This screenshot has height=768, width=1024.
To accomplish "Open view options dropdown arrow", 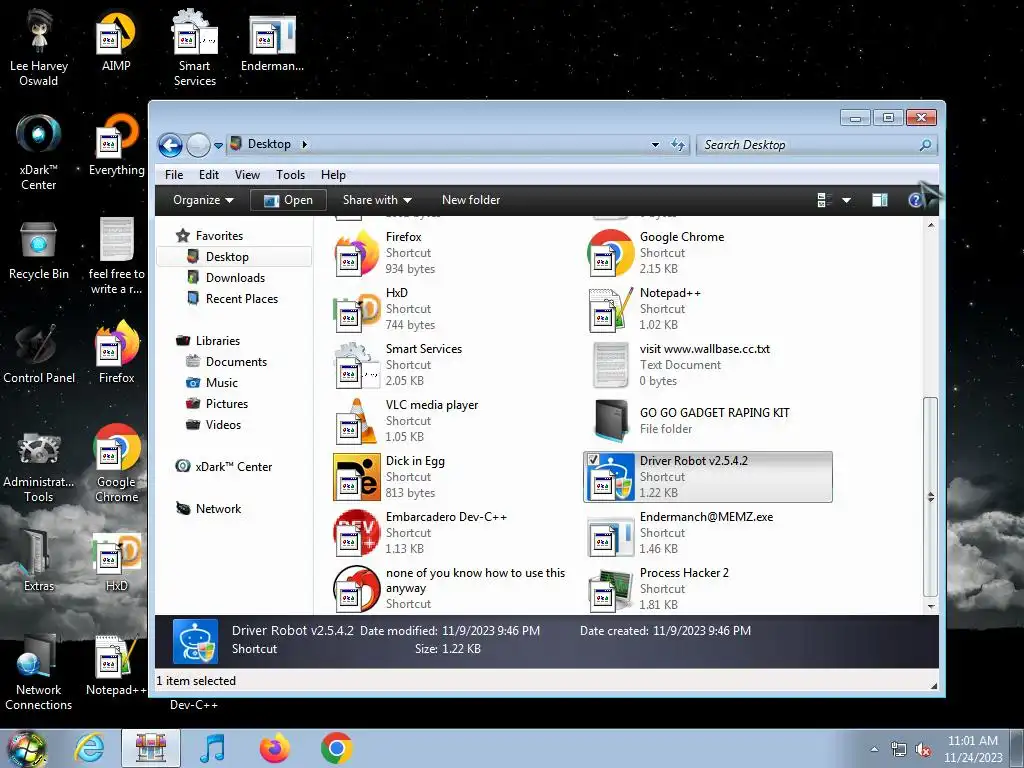I will pyautogui.click(x=846, y=200).
